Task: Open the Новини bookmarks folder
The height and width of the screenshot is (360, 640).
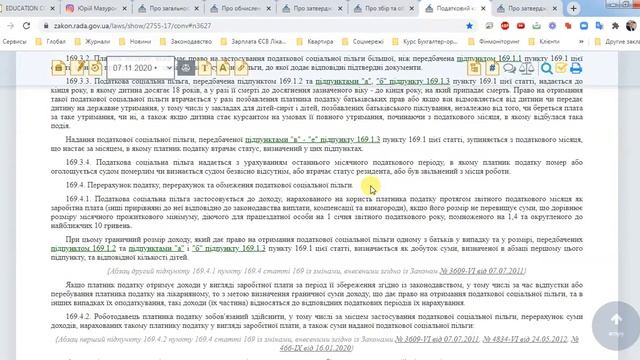Action: pos(135,42)
